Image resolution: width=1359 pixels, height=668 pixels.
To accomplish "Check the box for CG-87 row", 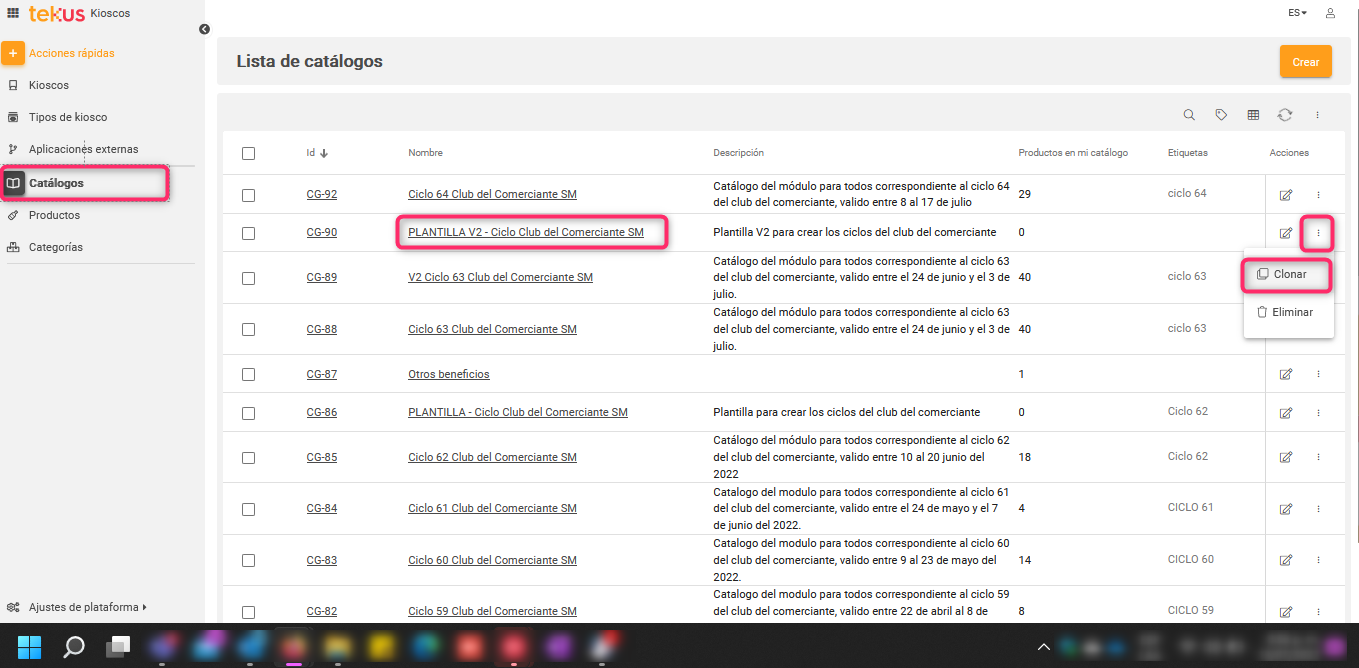I will click(x=248, y=374).
